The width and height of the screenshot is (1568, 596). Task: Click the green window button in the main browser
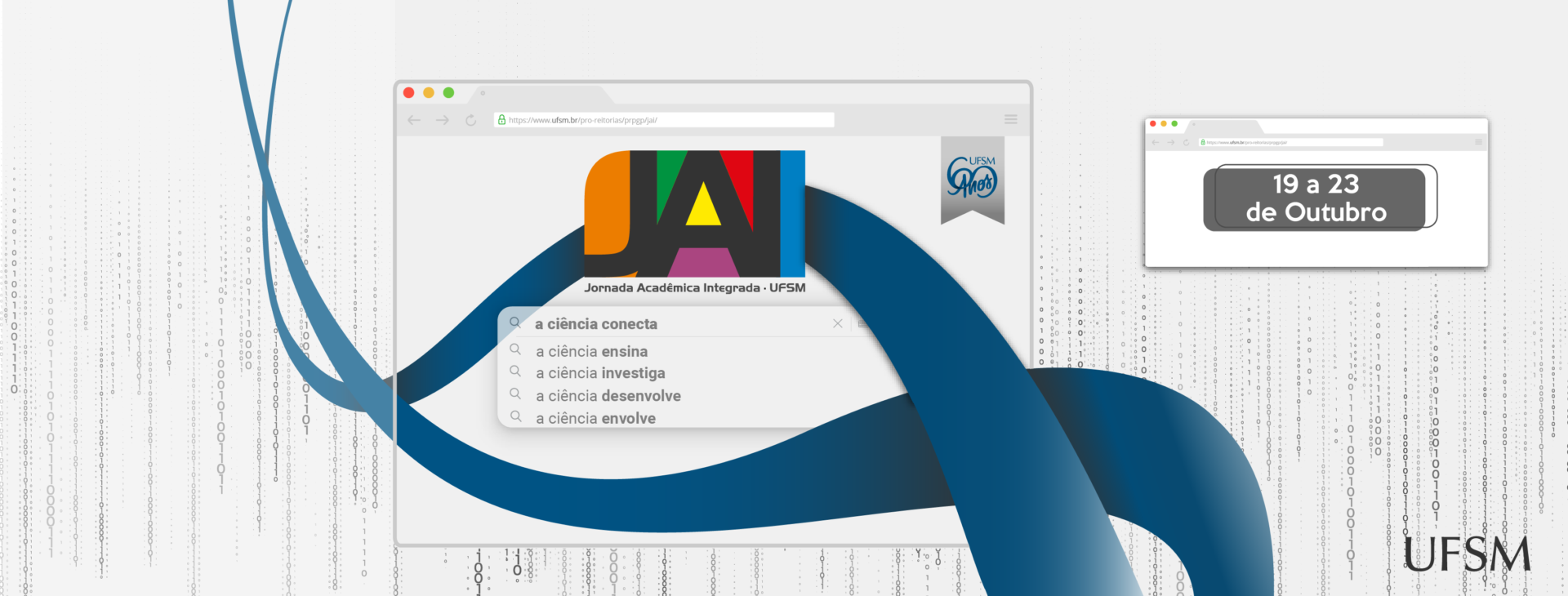448,93
